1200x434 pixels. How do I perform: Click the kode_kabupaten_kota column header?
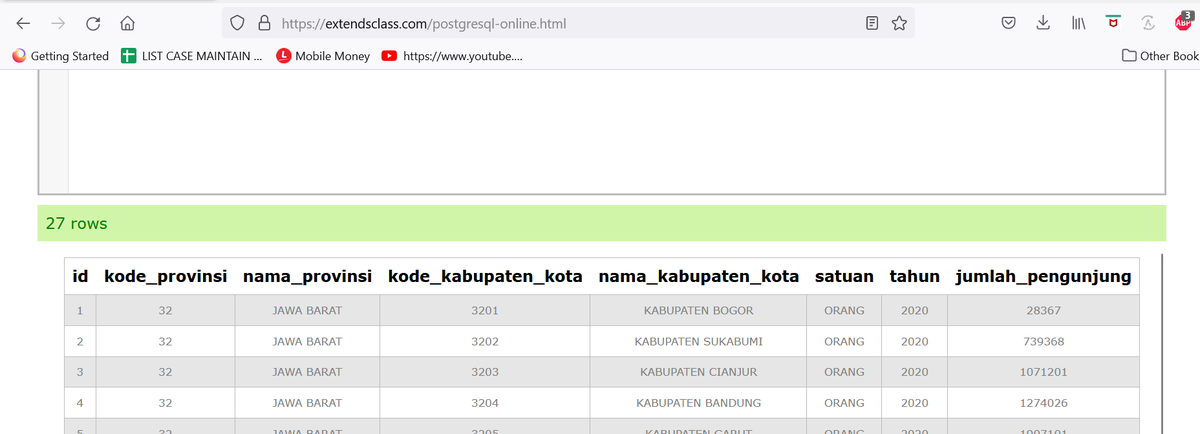[485, 275]
